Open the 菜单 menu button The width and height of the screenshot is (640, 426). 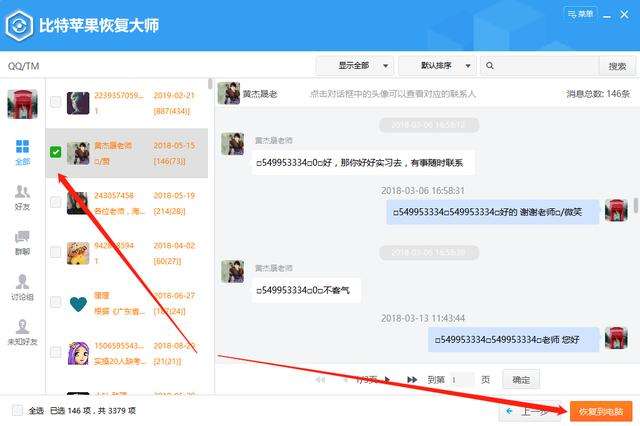tap(580, 14)
